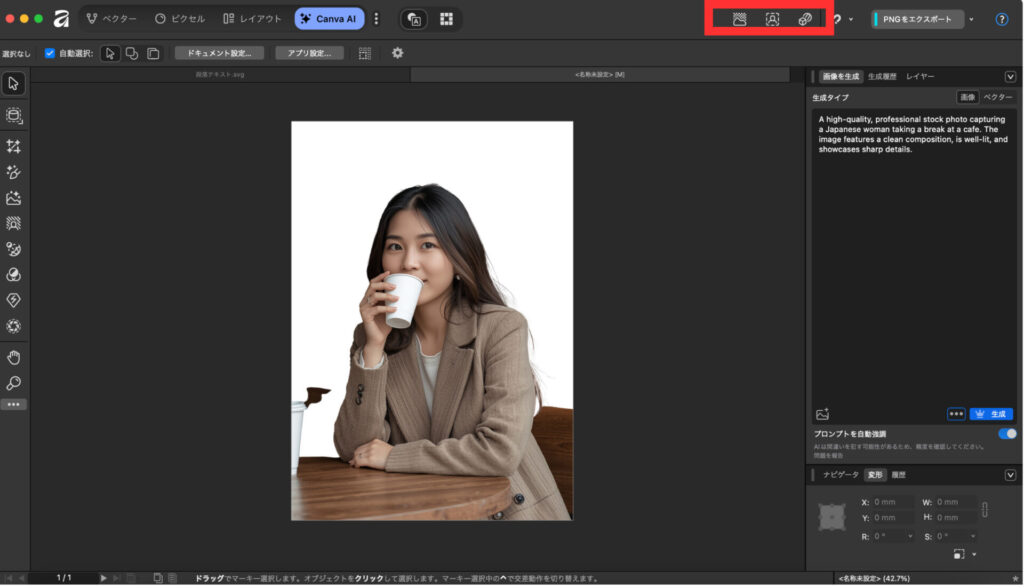Toggle the プロンプトを自動強調 switch off

(x=1007, y=434)
